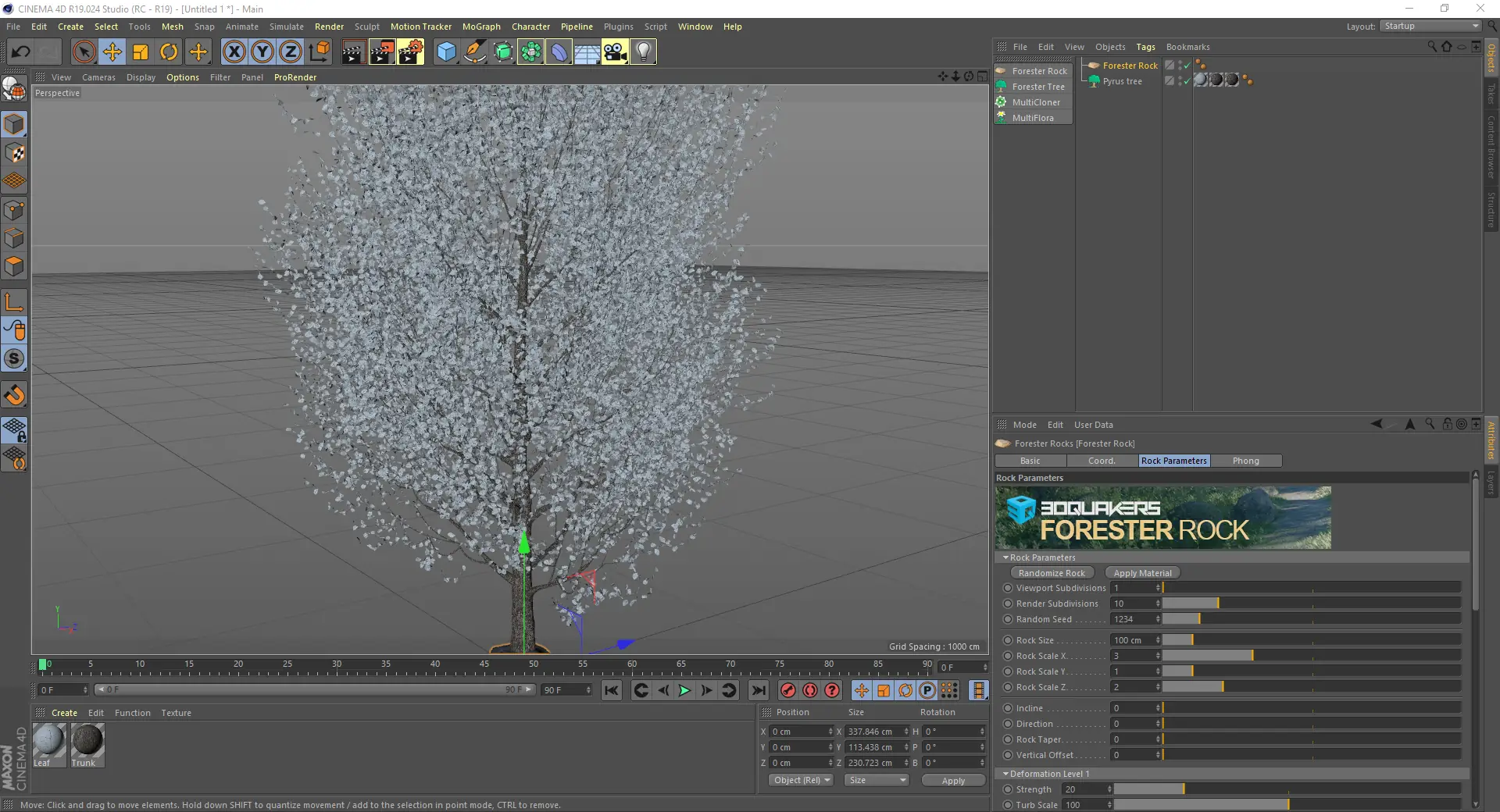Open the Object (Rel) dropdown
The width and height of the screenshot is (1500, 812).
click(802, 780)
